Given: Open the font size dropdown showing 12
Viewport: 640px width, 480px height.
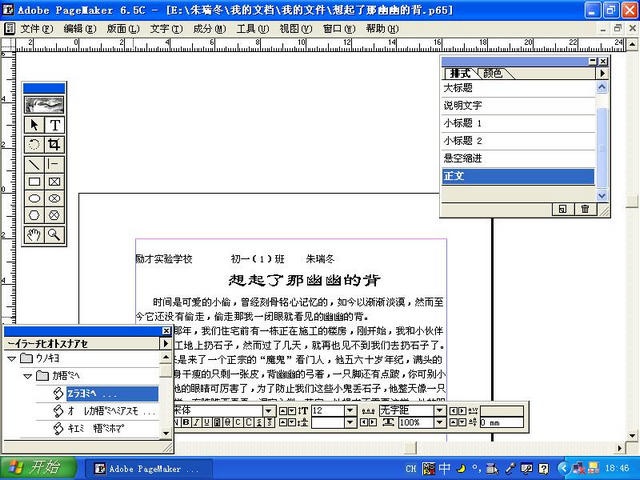Looking at the screenshot, I should pos(350,411).
